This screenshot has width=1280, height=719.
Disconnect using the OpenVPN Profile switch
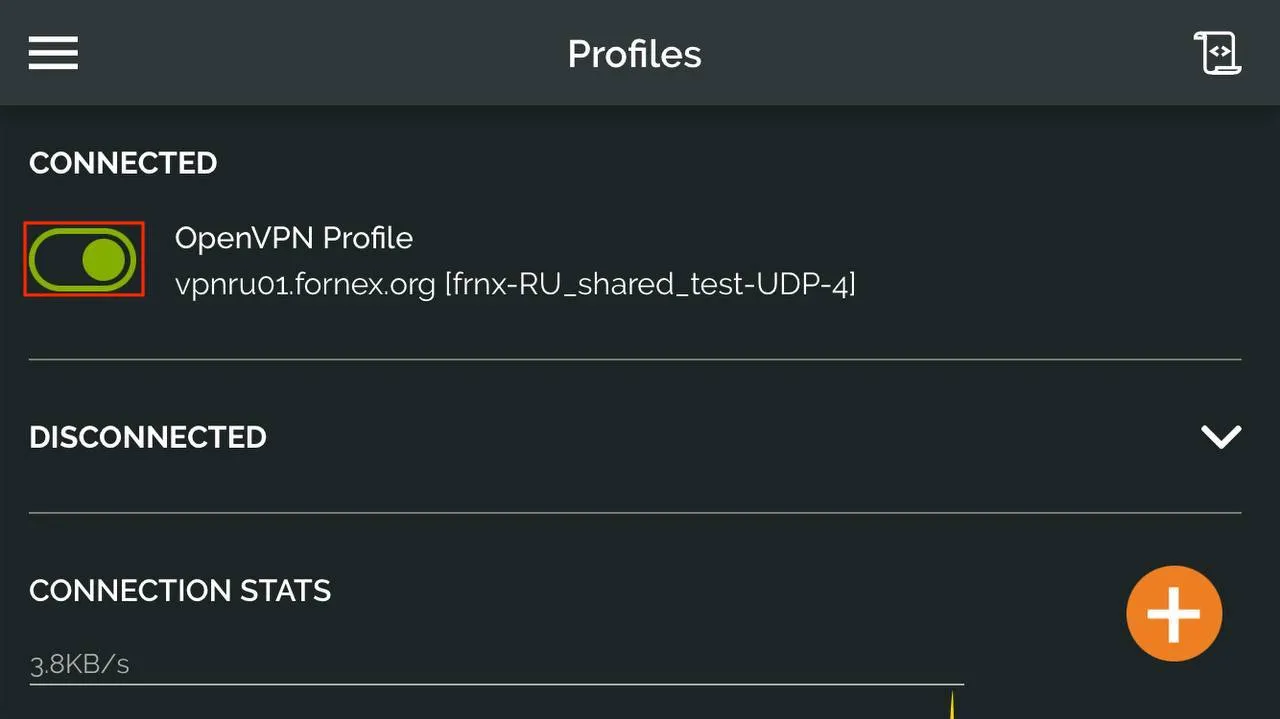coord(83,260)
